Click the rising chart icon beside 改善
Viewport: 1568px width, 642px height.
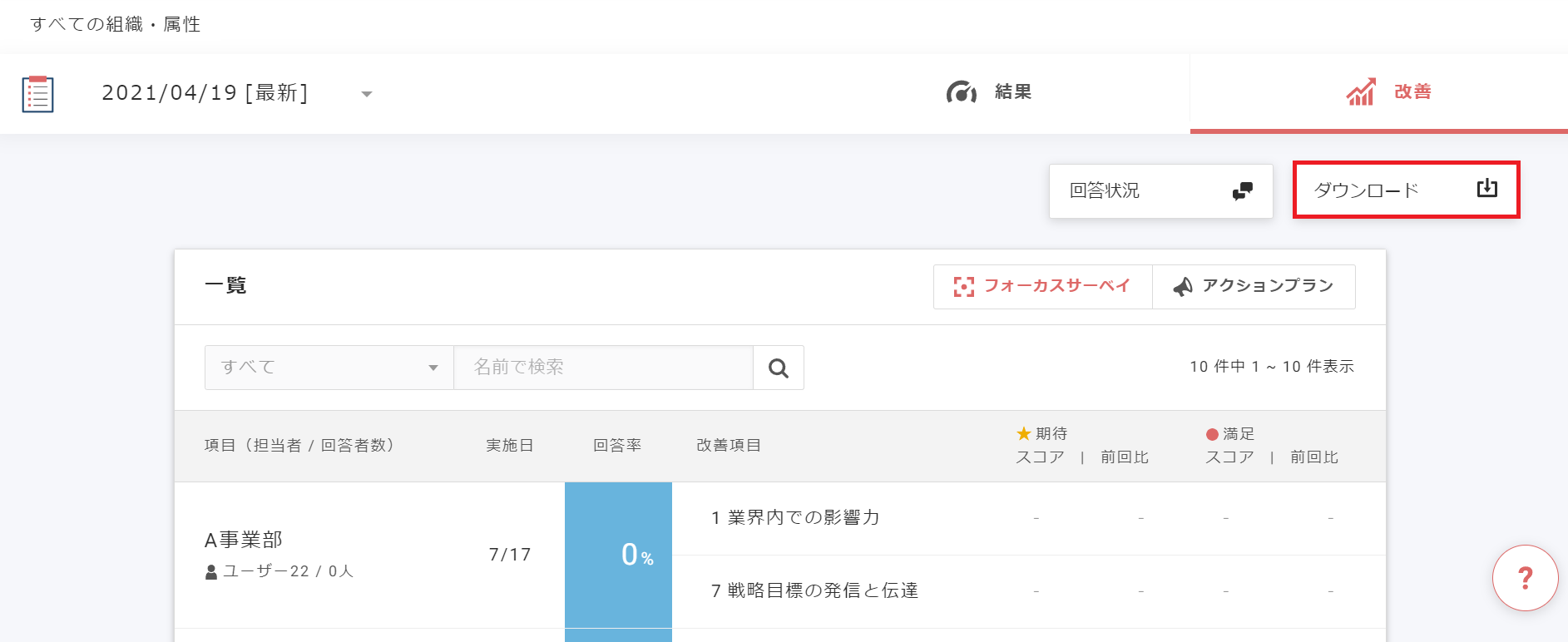[1361, 92]
